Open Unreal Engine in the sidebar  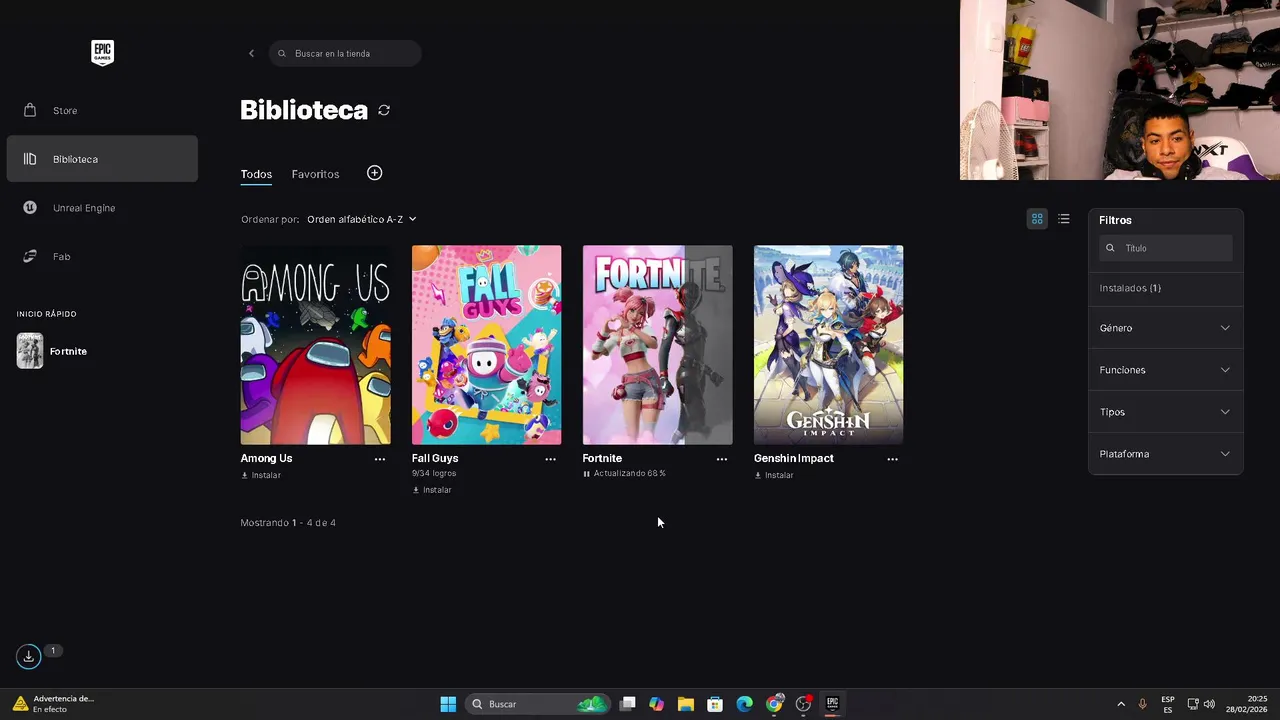click(x=102, y=208)
